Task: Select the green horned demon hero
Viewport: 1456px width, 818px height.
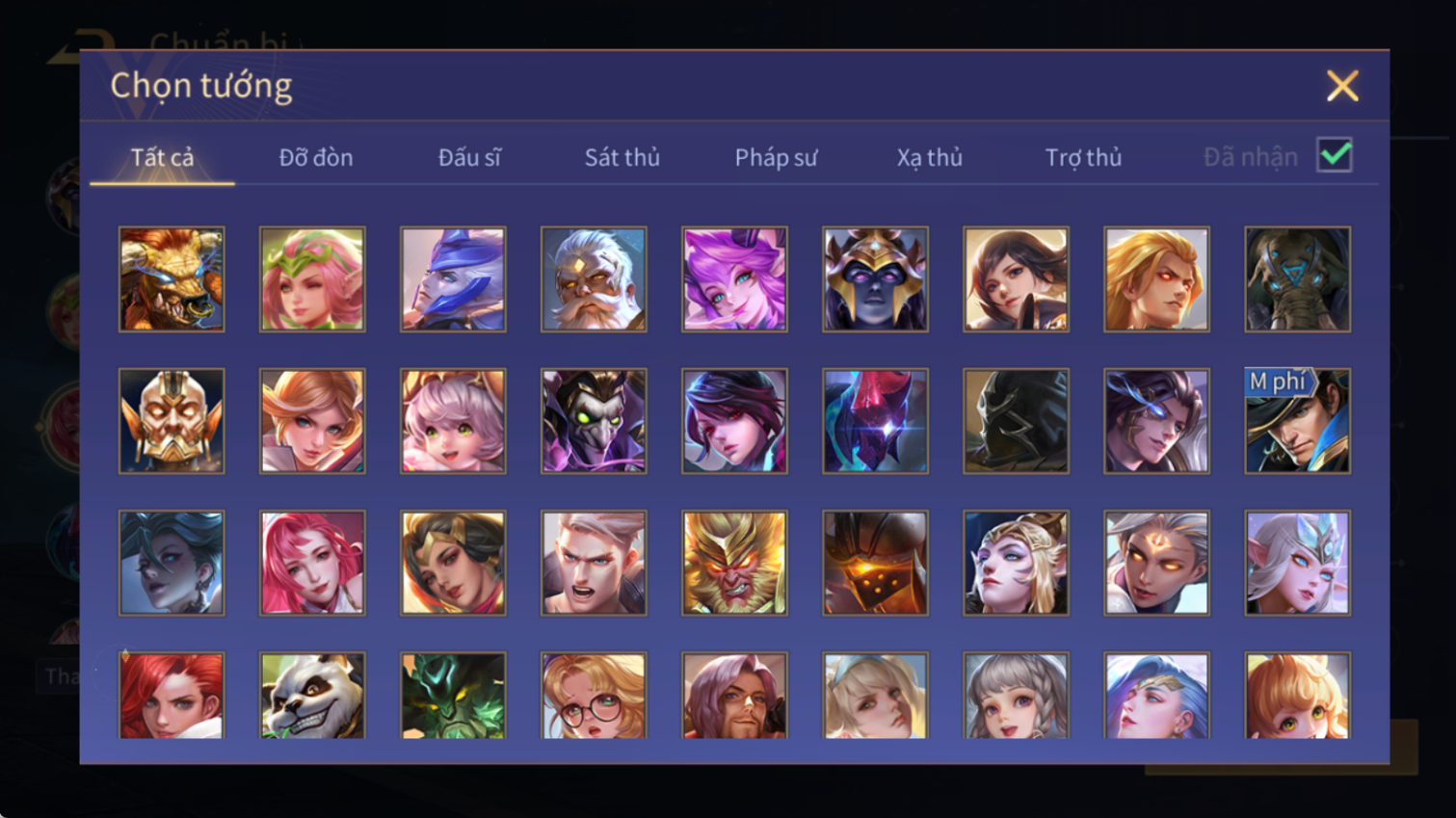Action: click(453, 696)
